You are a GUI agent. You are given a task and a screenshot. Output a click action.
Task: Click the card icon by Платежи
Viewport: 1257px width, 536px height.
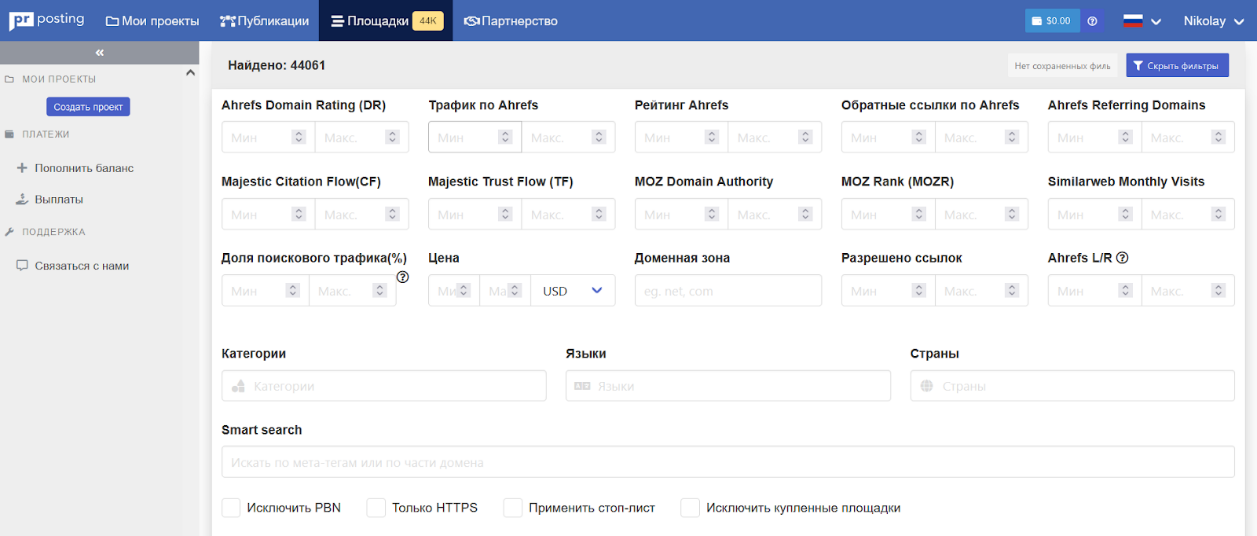point(9,134)
